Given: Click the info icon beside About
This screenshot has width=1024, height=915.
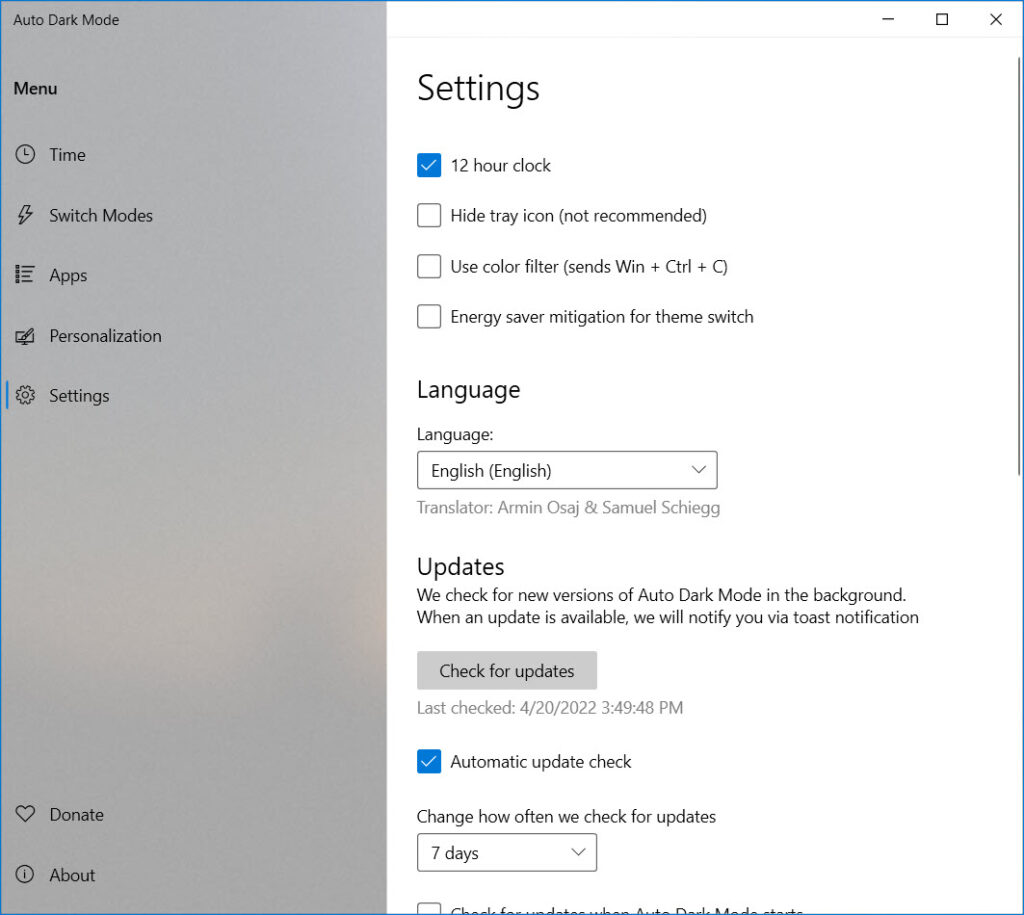Looking at the screenshot, I should coord(25,875).
